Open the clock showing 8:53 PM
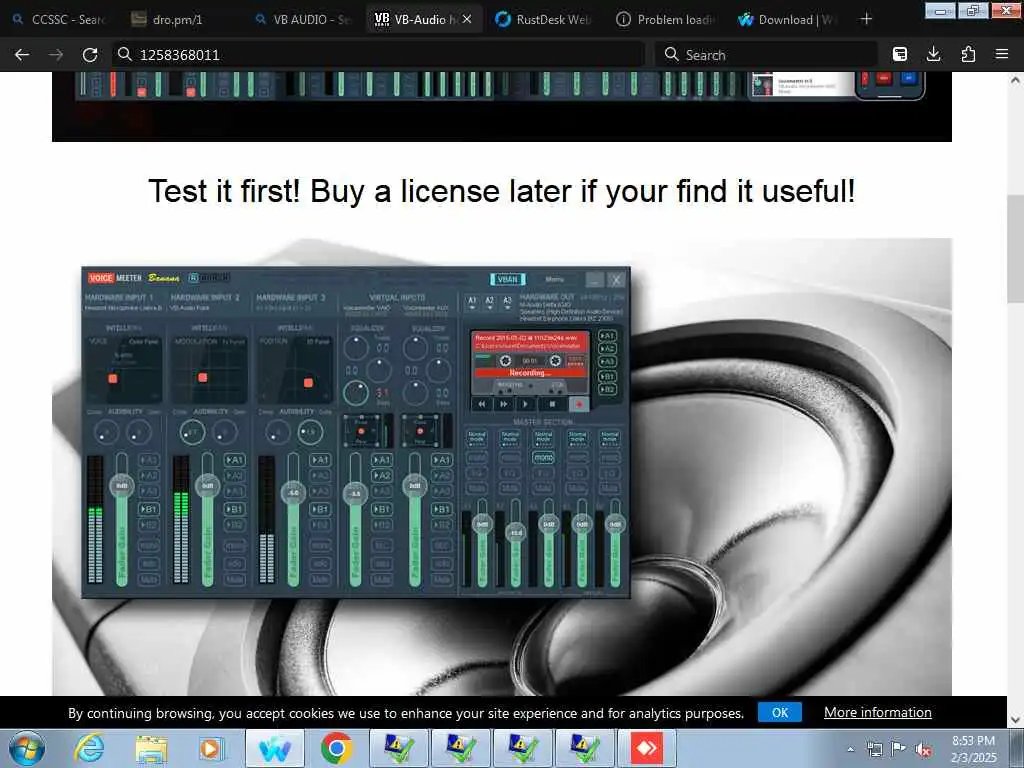This screenshot has height=768, width=1024. pyautogui.click(x=974, y=749)
